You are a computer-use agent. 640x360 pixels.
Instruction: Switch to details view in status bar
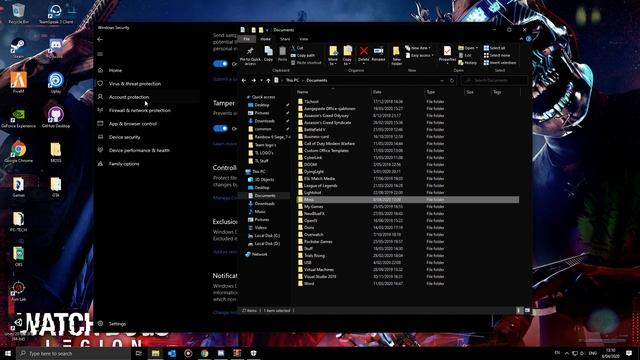click(519, 311)
